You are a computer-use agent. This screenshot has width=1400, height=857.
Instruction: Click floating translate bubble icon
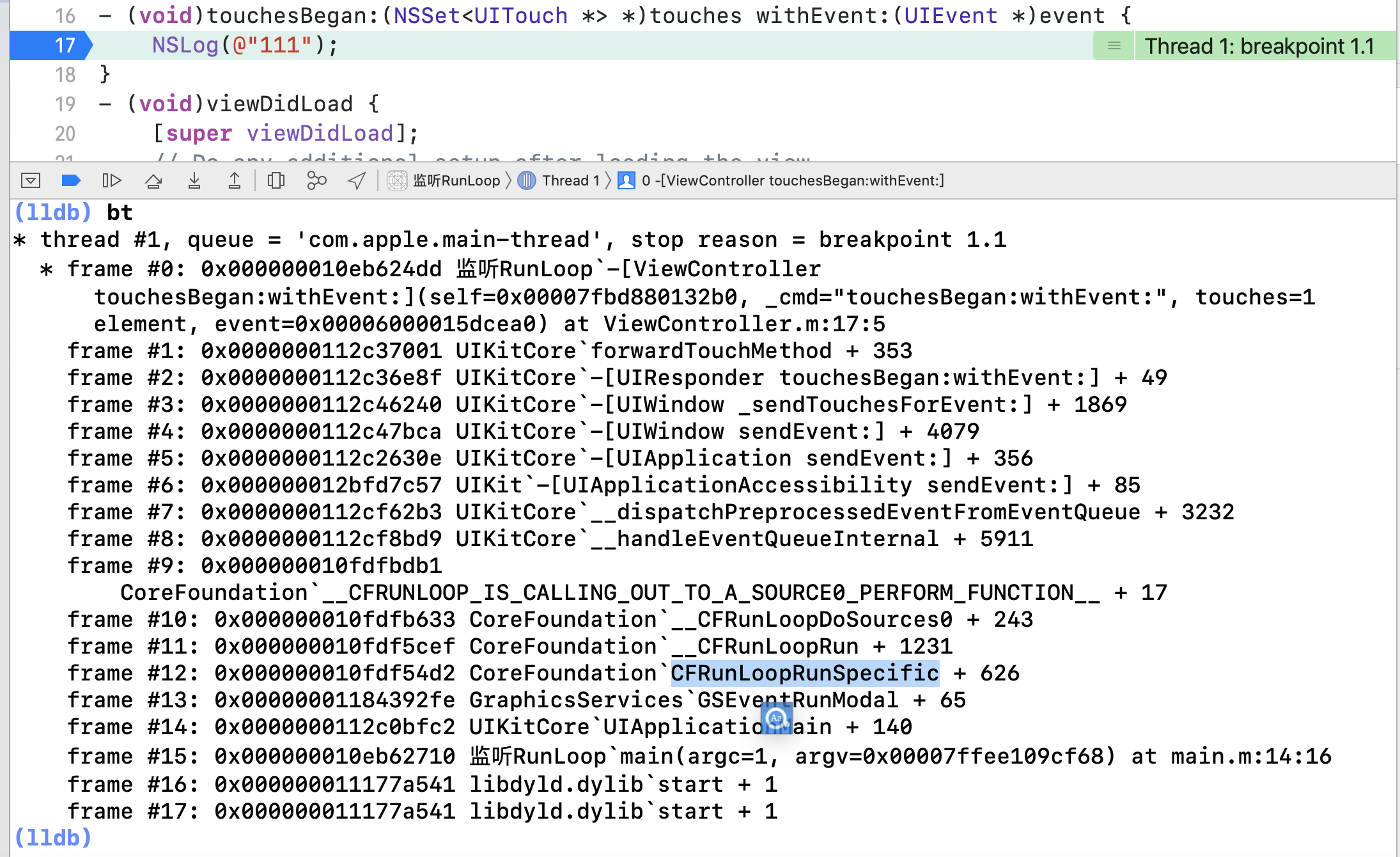pyautogui.click(x=776, y=718)
